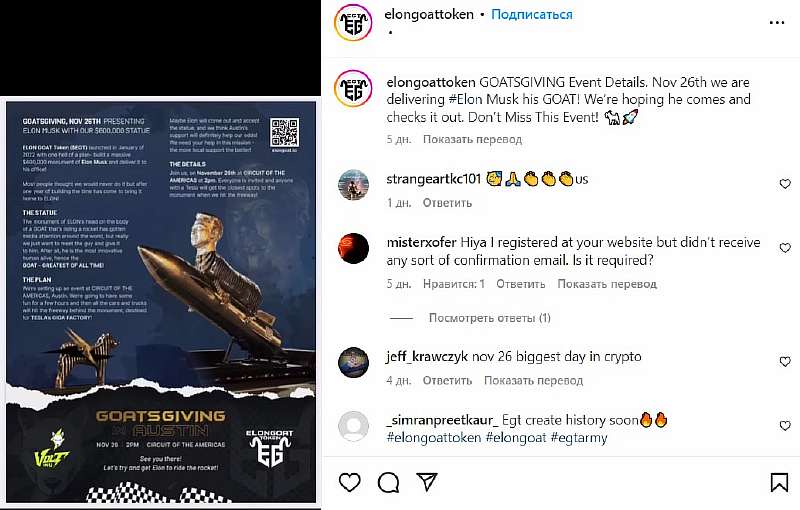View likes count on misterxofer's comment
The width and height of the screenshot is (800, 510).
[x=454, y=284]
